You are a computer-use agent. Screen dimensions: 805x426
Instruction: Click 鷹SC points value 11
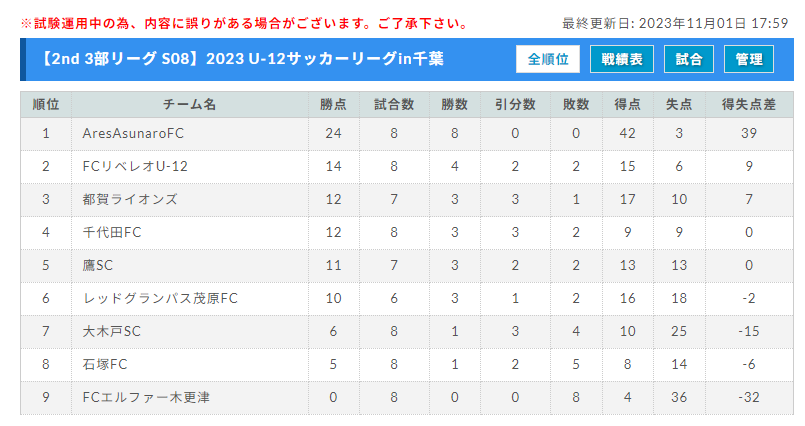coord(333,265)
